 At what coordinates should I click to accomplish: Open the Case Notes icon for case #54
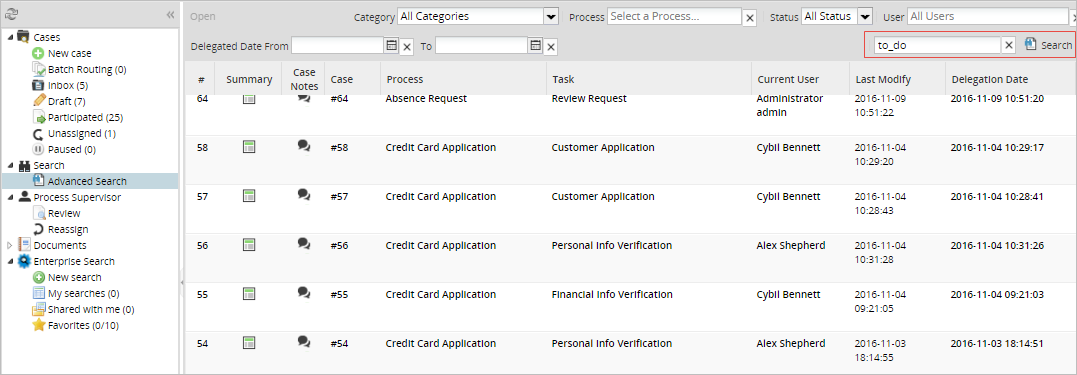click(x=304, y=341)
